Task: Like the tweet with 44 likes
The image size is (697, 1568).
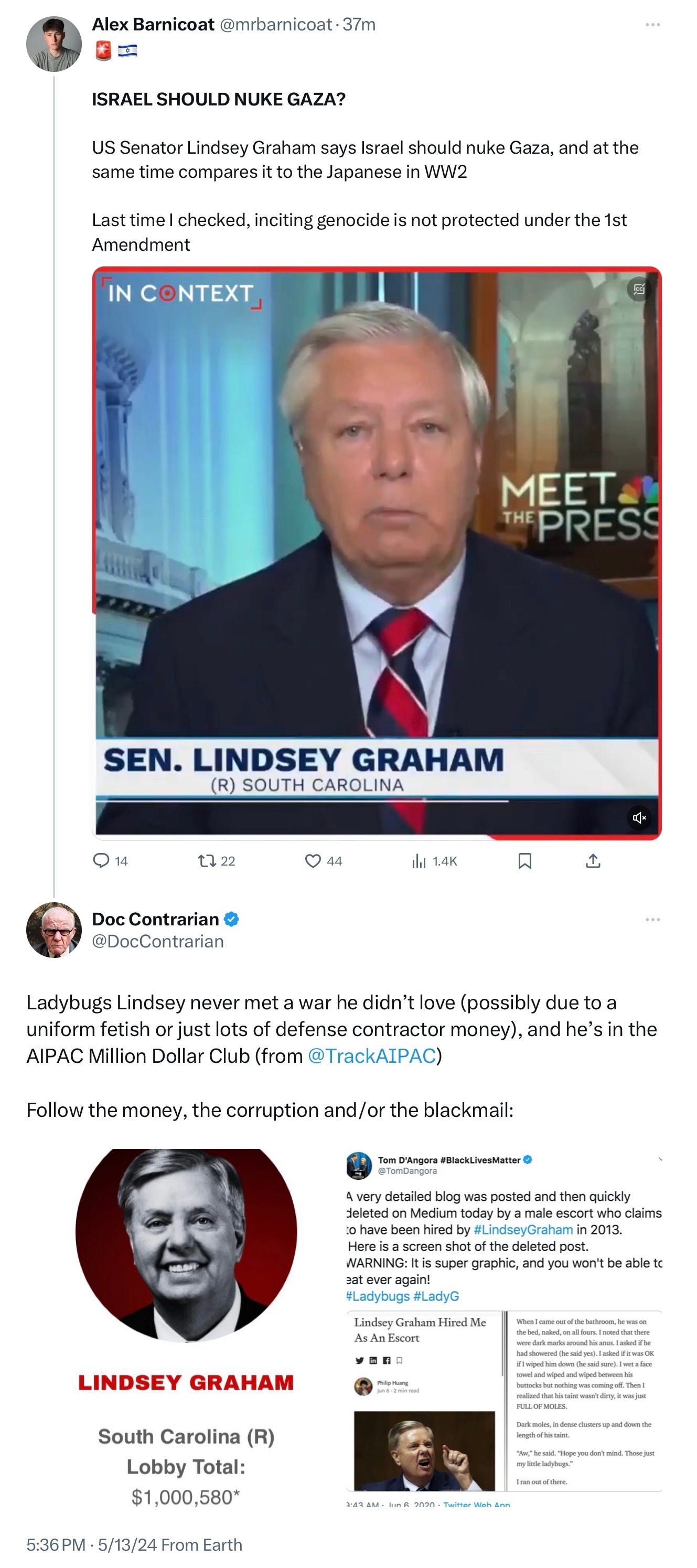Action: click(x=323, y=861)
